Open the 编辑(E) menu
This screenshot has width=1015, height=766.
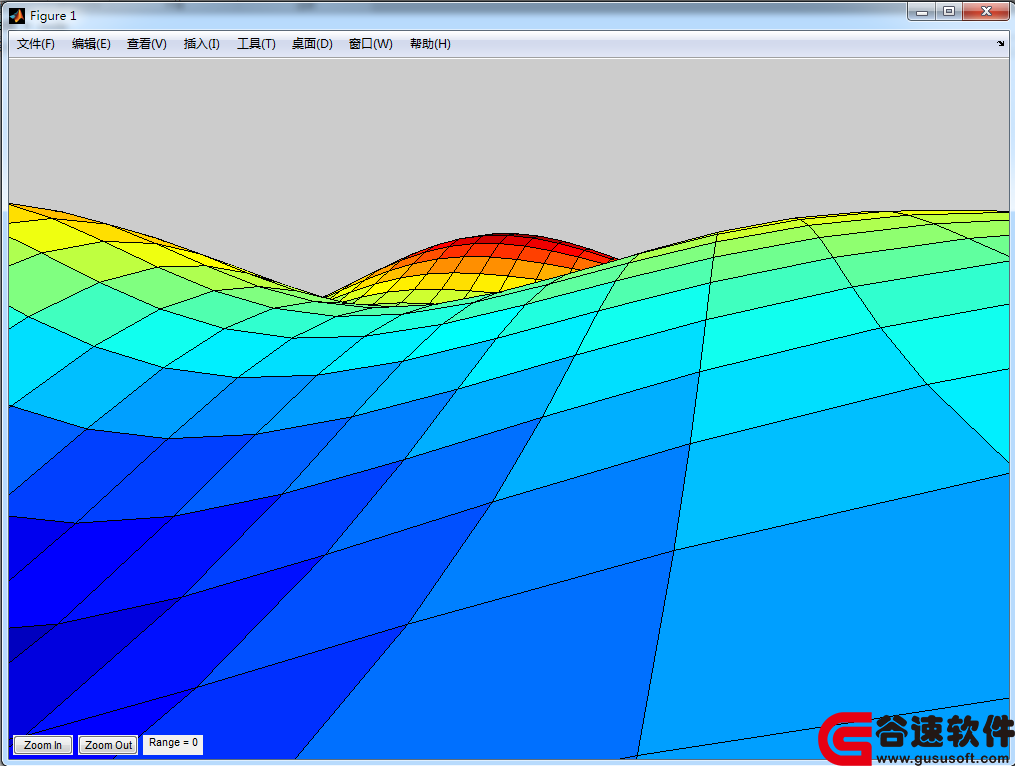[91, 44]
